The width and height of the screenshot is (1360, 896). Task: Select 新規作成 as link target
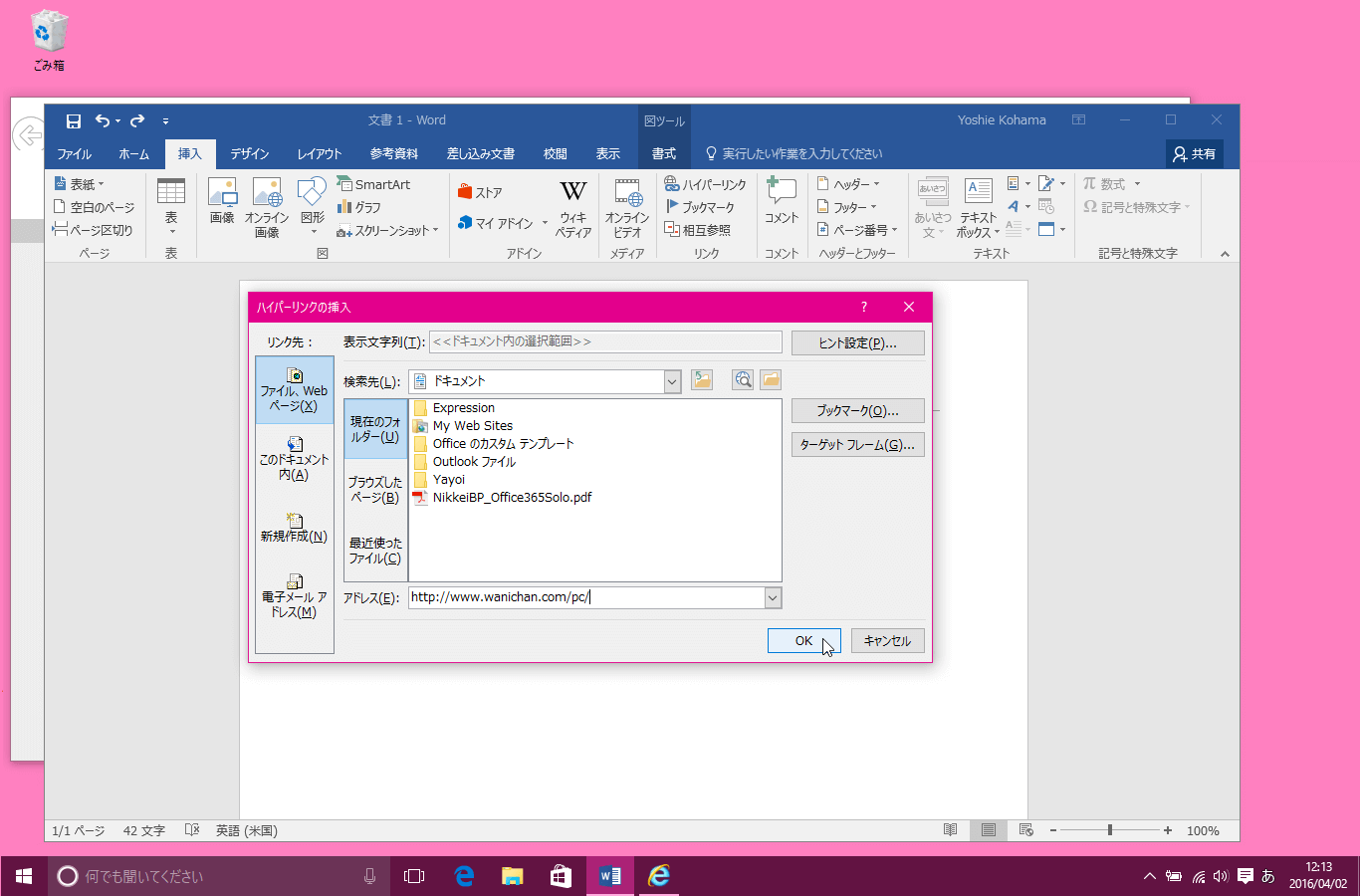[295, 528]
